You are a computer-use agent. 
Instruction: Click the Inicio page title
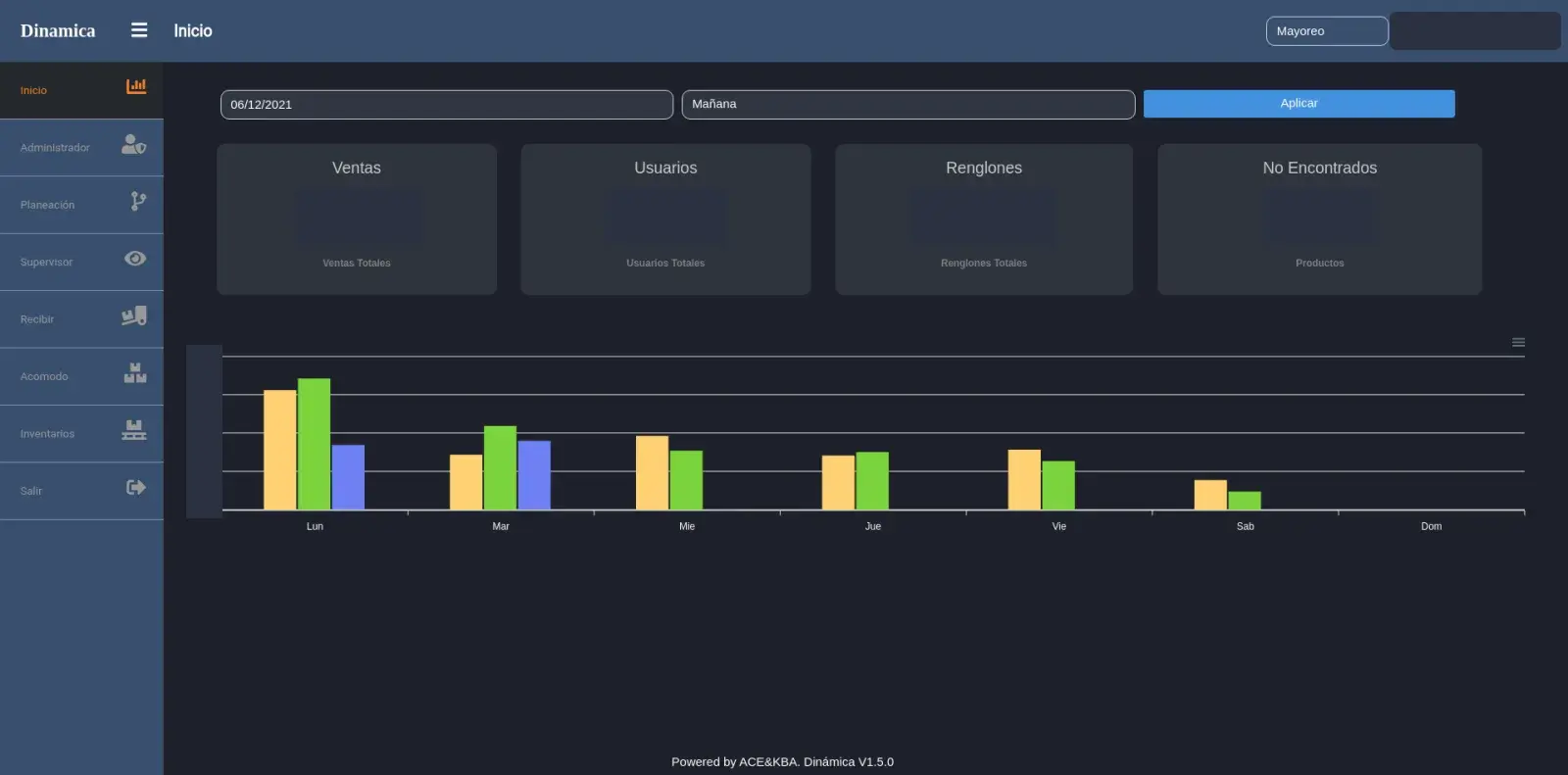[193, 30]
